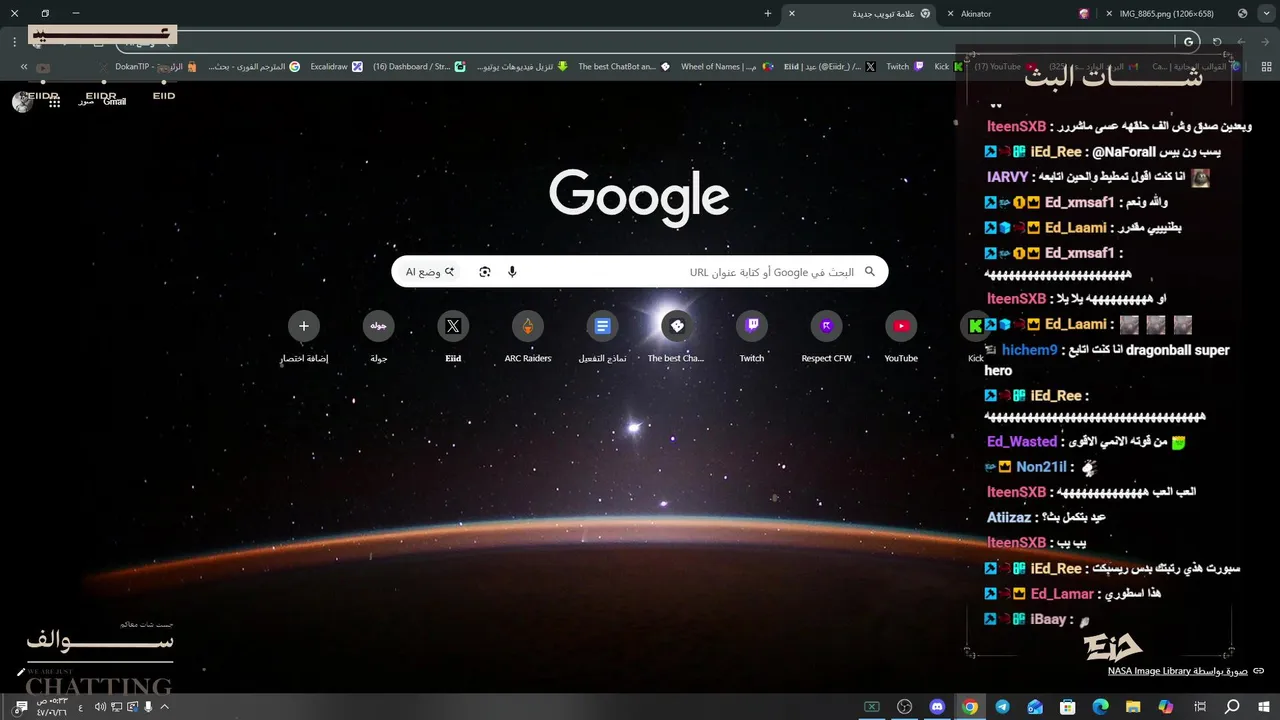
Task: Open the Respect CFW shortcut tile
Action: (x=826, y=337)
